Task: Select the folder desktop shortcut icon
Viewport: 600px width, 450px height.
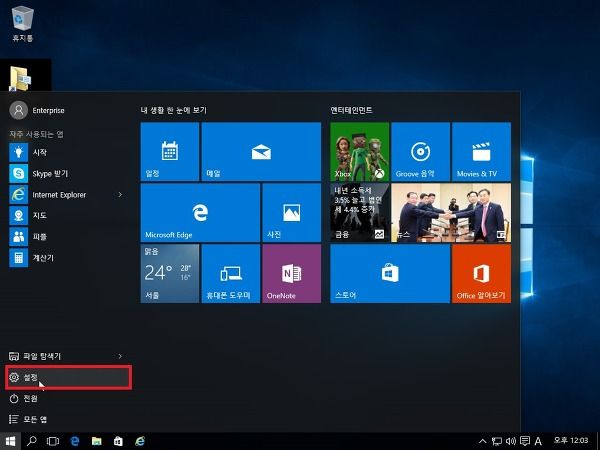Action: coord(21,79)
